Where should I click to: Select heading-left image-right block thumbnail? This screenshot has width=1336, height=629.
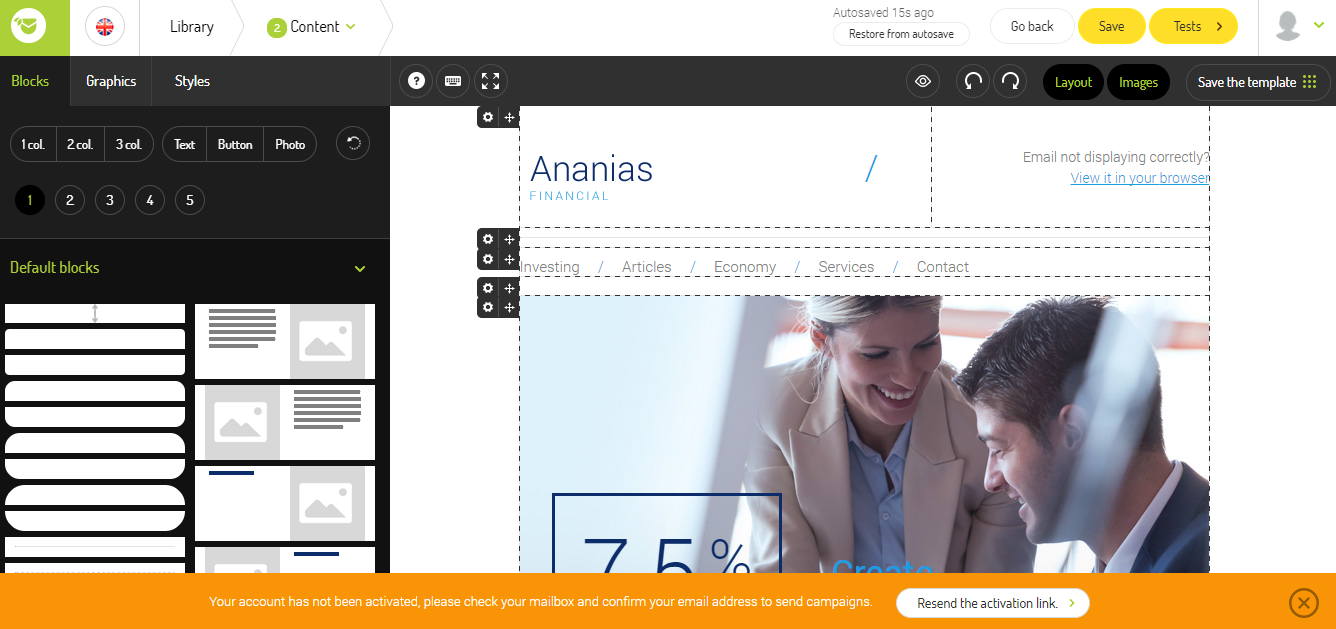tap(285, 503)
